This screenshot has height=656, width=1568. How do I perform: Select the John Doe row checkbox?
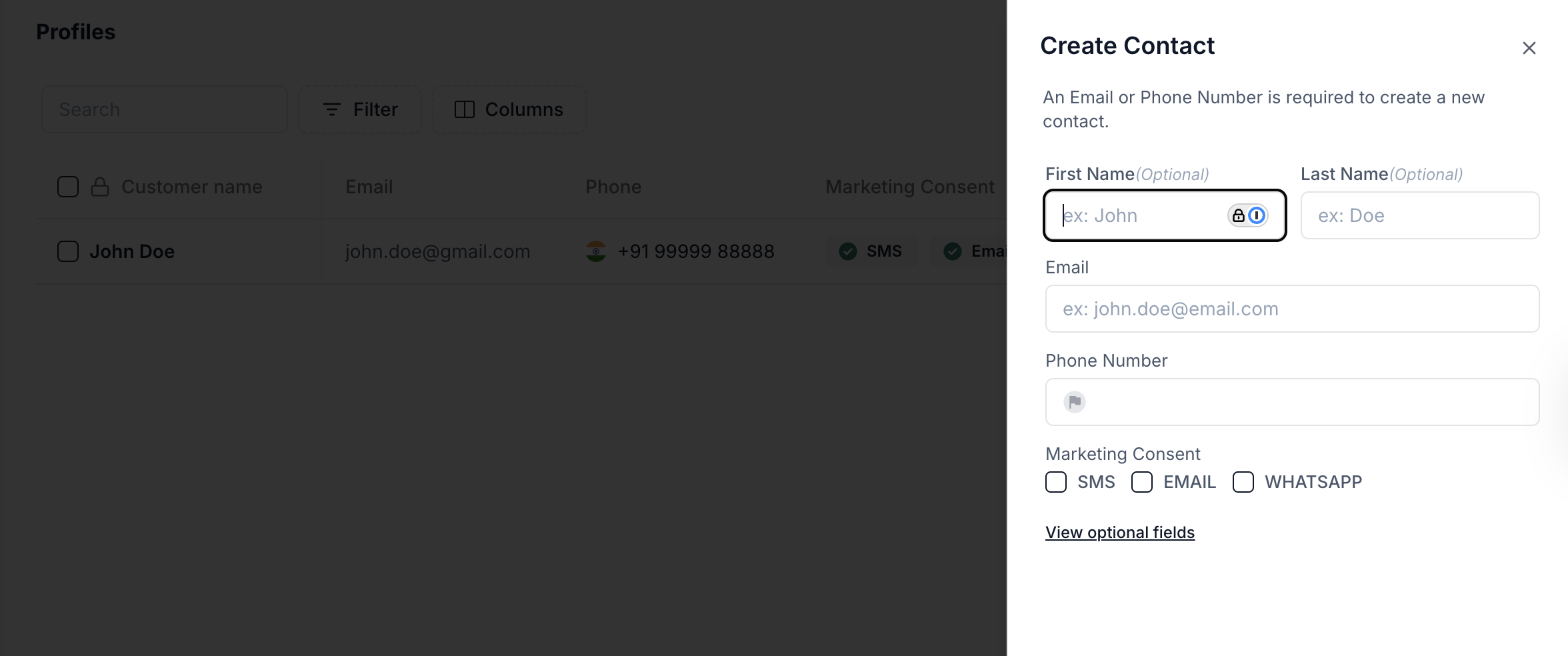coord(68,251)
